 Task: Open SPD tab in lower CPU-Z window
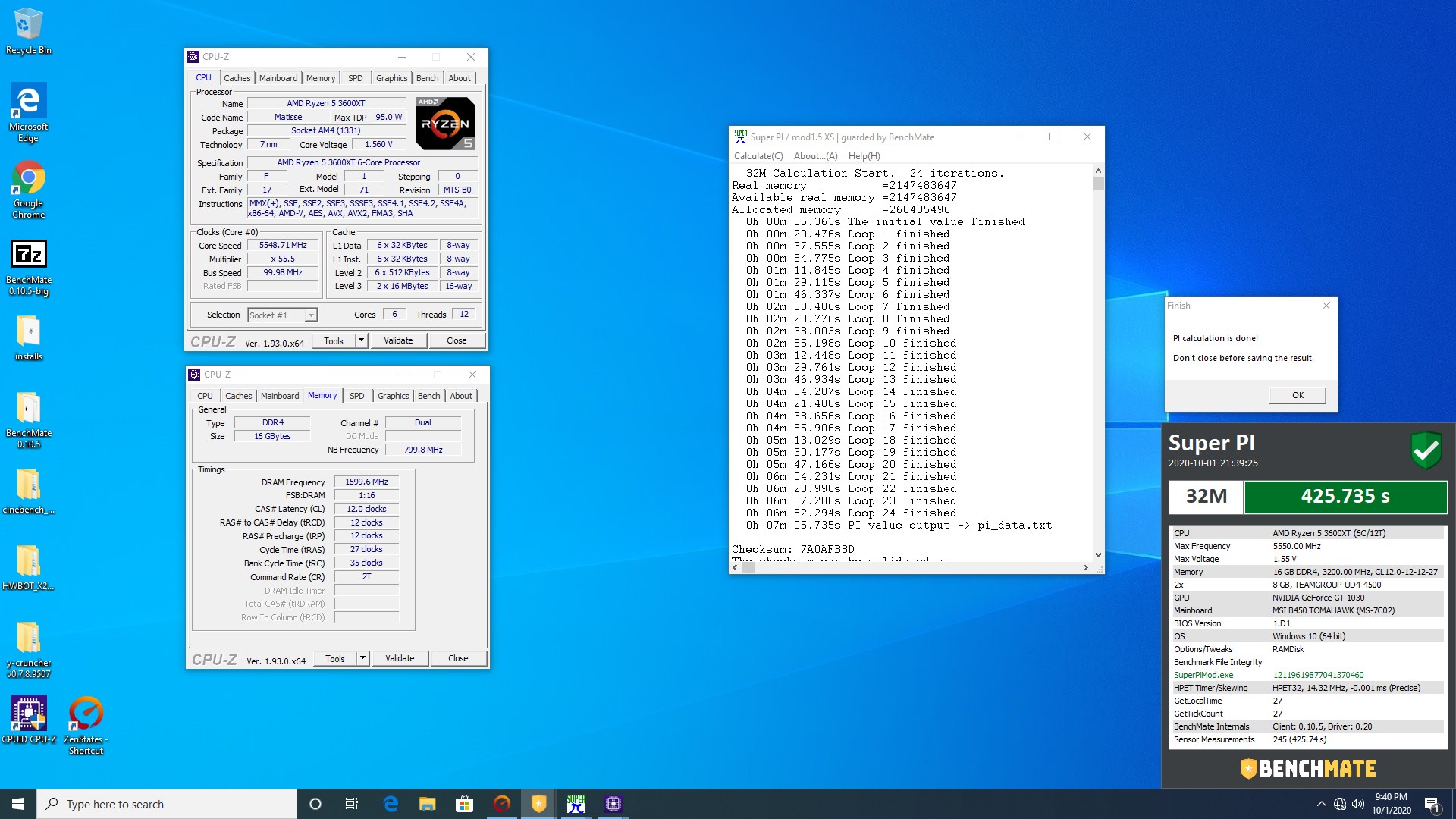click(357, 396)
